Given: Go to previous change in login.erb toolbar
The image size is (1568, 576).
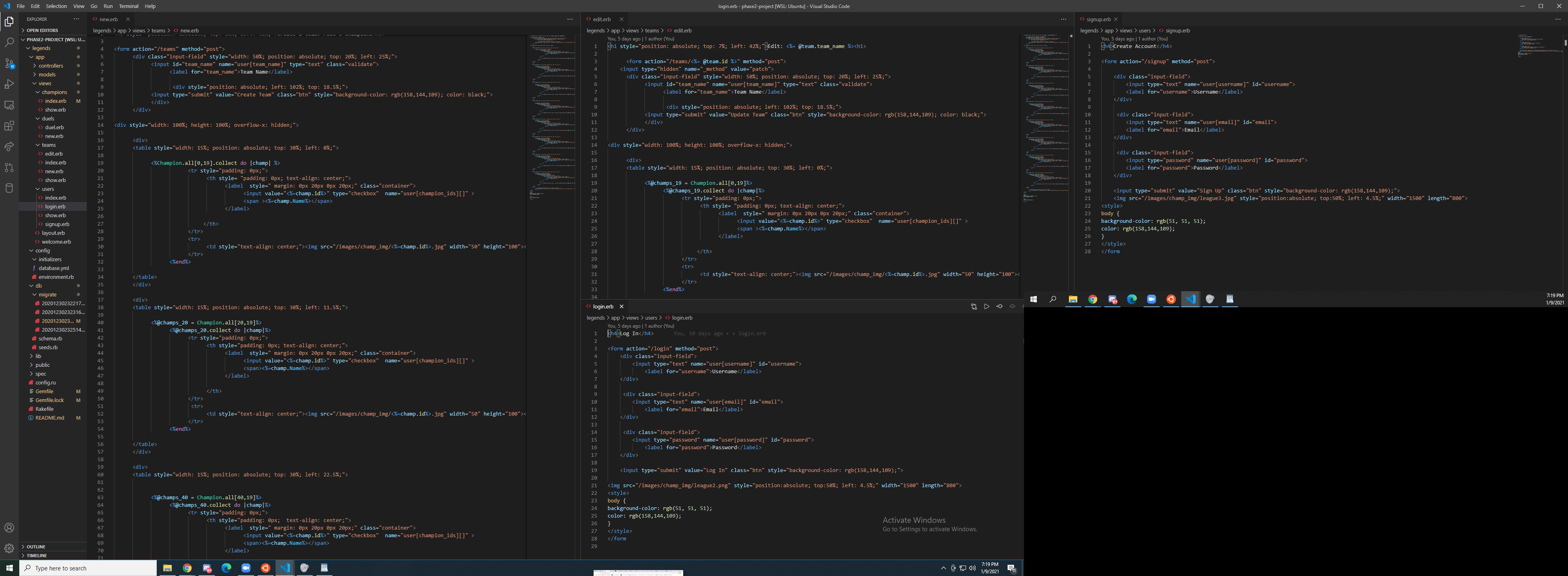Looking at the screenshot, I should tap(1000, 306).
